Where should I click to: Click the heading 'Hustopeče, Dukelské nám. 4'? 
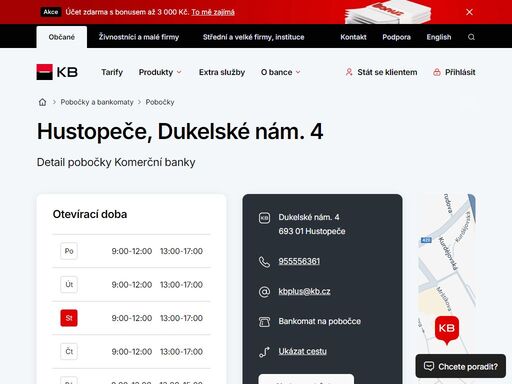coord(180,132)
